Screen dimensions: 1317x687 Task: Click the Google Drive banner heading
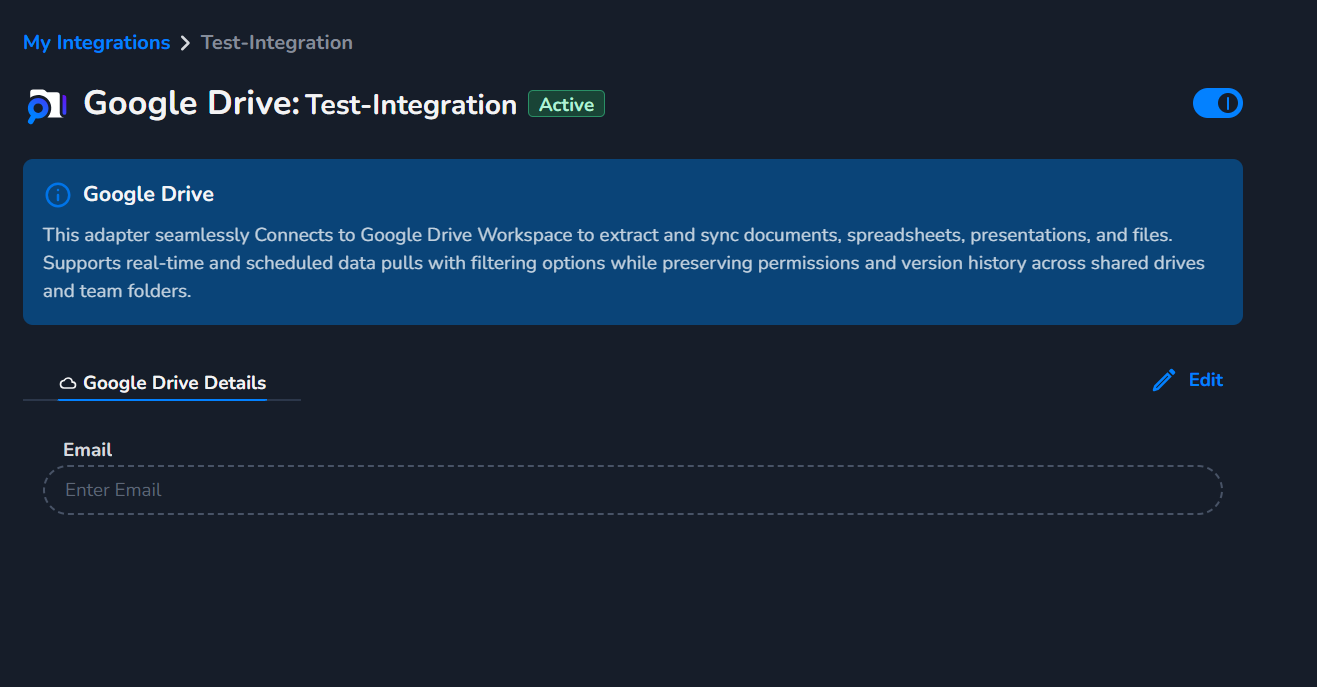pos(148,194)
